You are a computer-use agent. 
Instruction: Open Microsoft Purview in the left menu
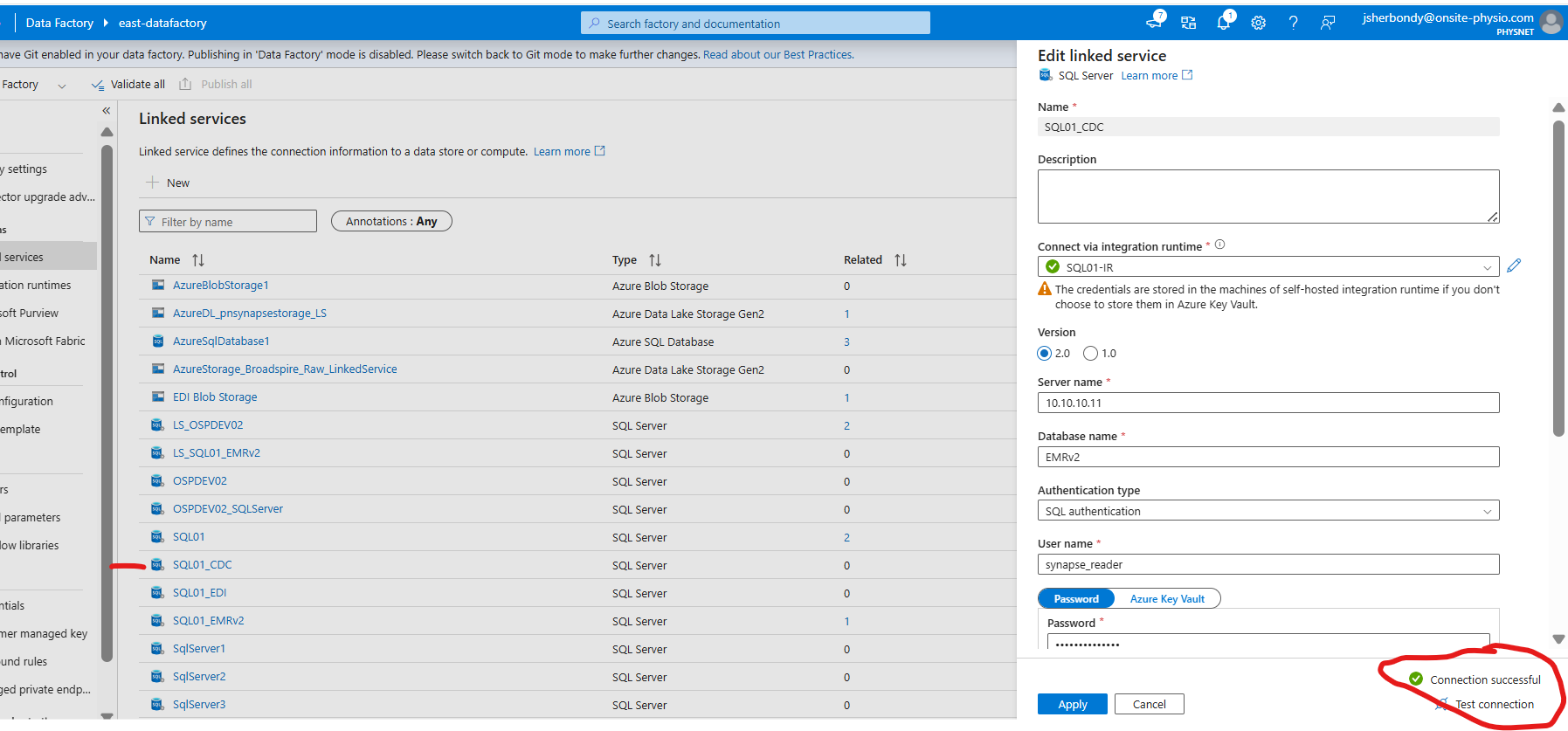tap(30, 313)
